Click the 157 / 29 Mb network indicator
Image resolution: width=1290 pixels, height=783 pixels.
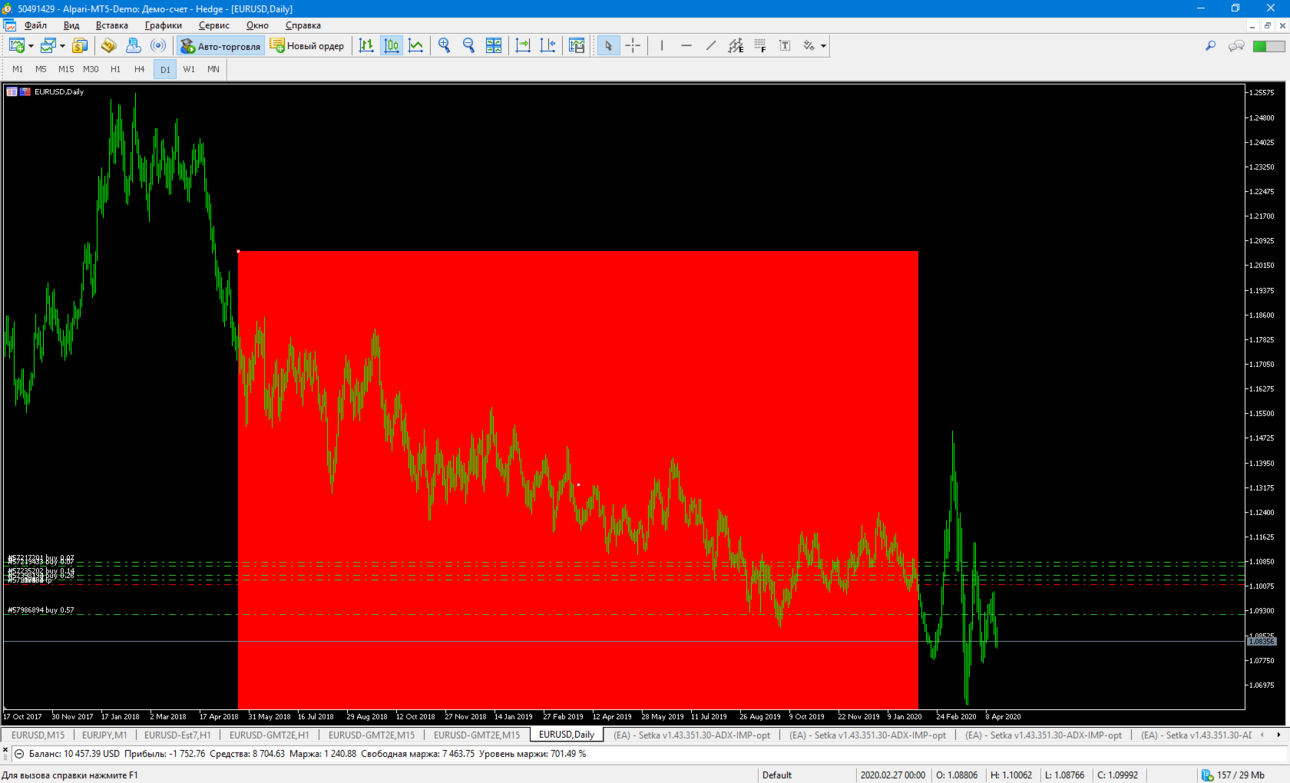click(1232, 775)
